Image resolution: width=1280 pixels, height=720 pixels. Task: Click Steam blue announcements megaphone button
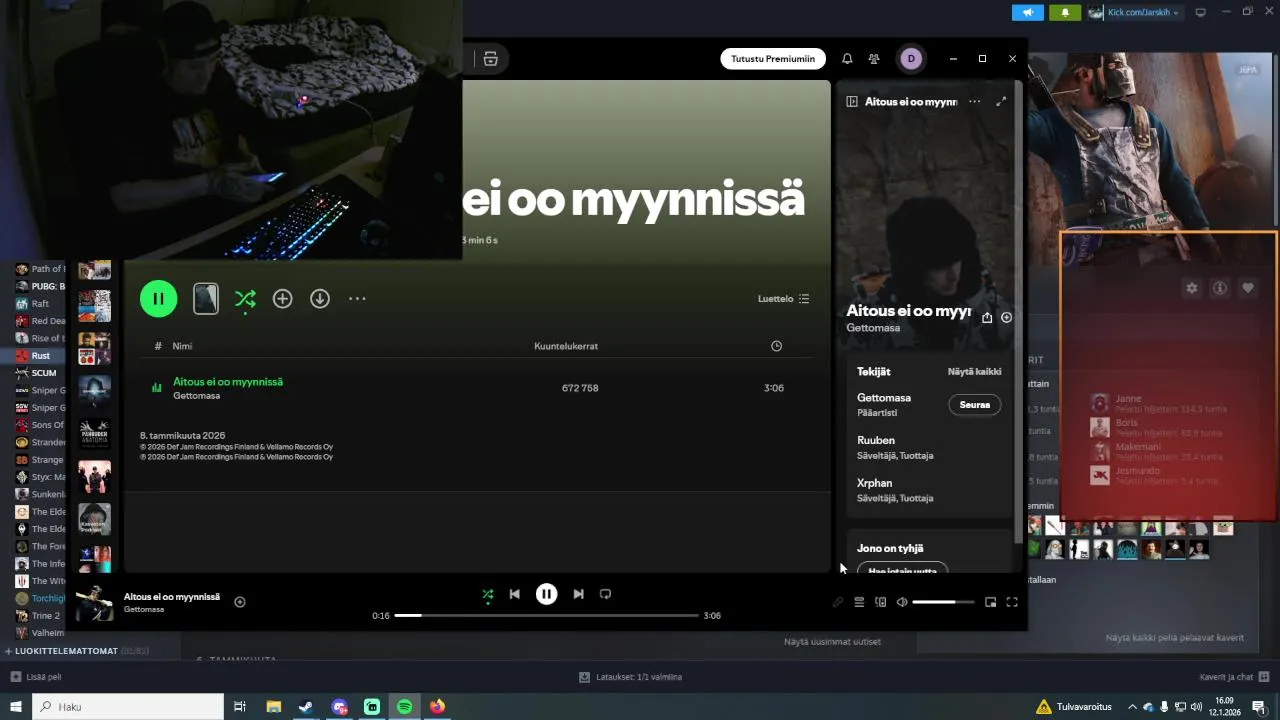pyautogui.click(x=1028, y=12)
